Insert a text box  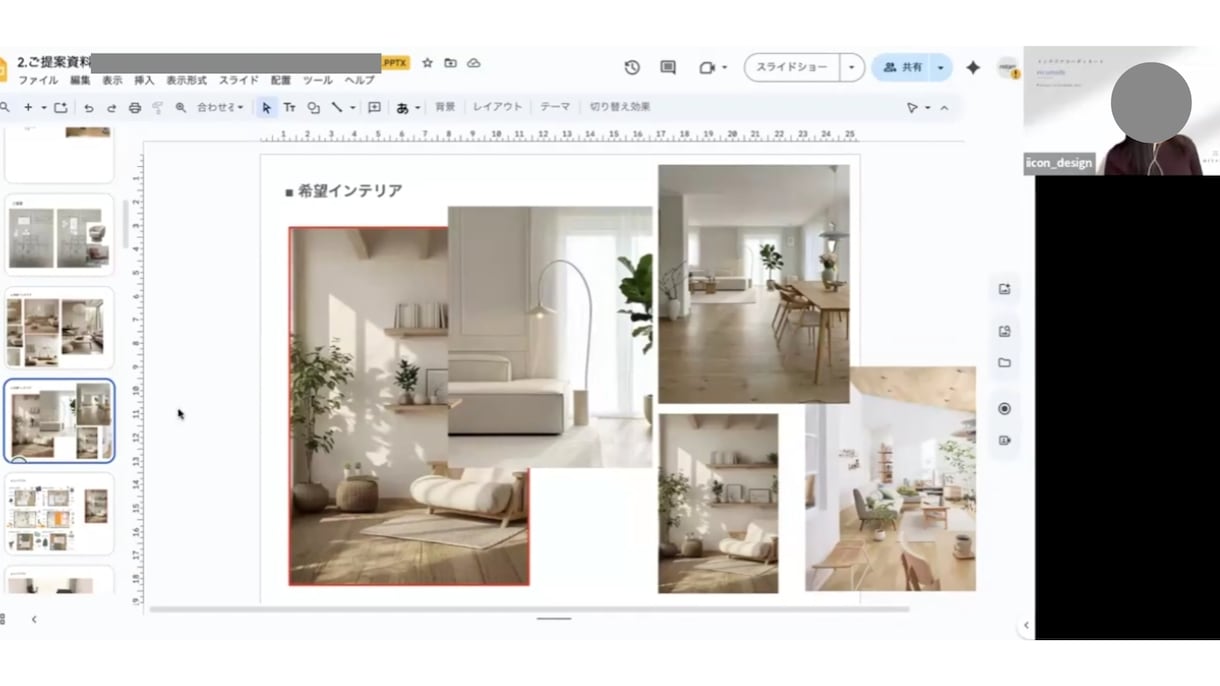click(x=289, y=108)
